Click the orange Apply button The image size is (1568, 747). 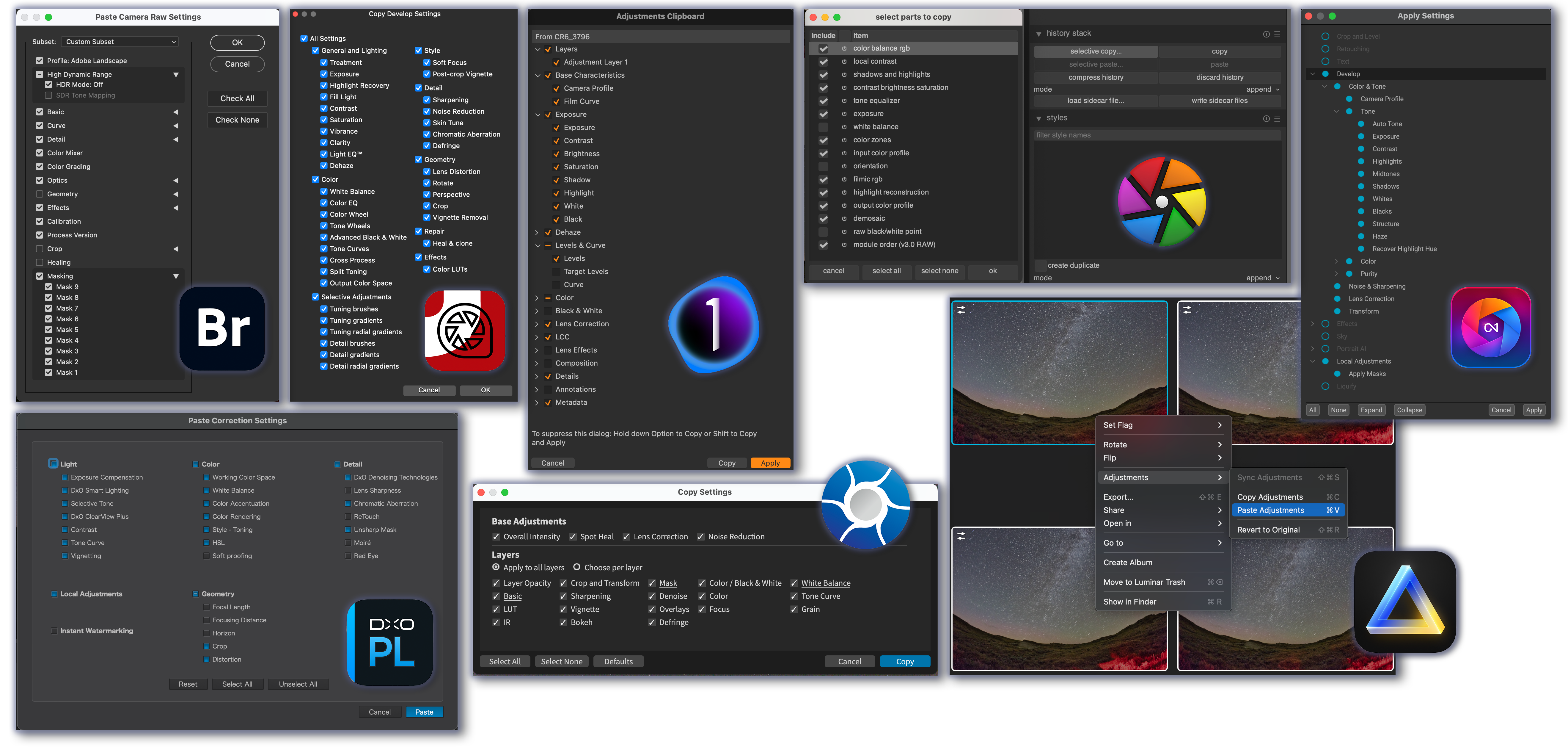point(770,463)
